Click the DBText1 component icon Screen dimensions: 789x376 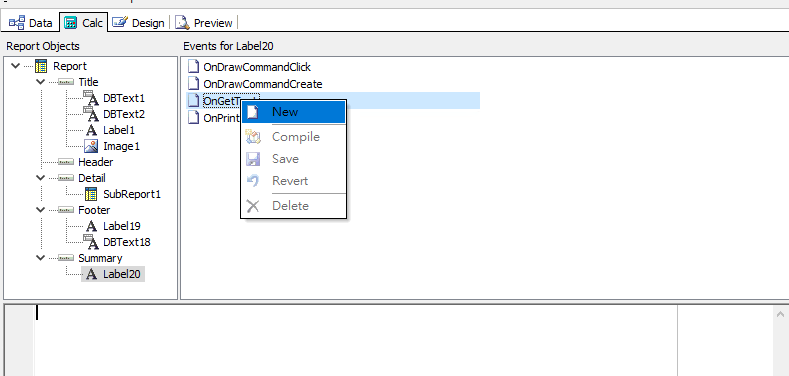click(x=91, y=98)
